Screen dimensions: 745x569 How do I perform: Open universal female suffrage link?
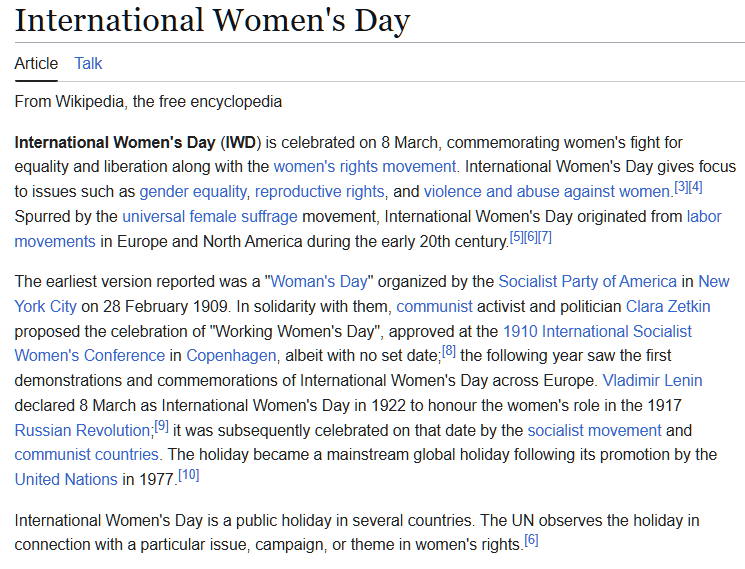point(210,216)
